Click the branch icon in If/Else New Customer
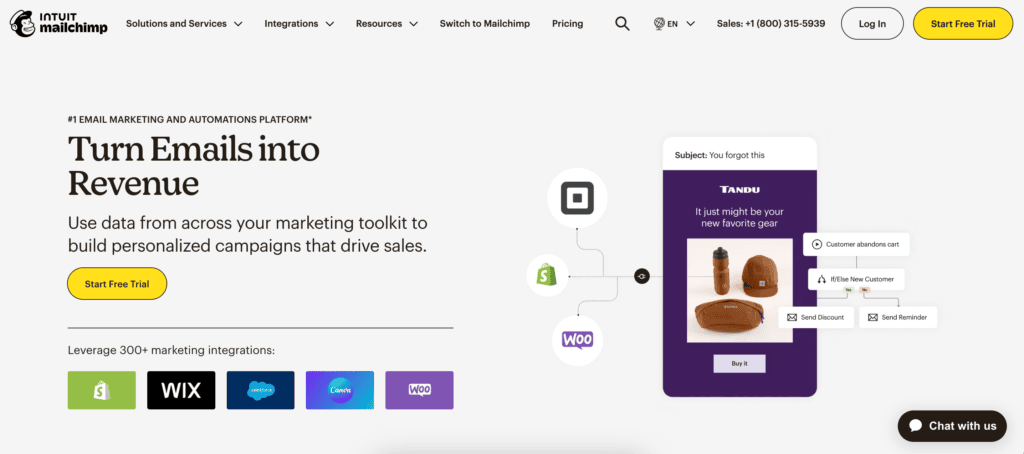1024x454 pixels. 822,280
